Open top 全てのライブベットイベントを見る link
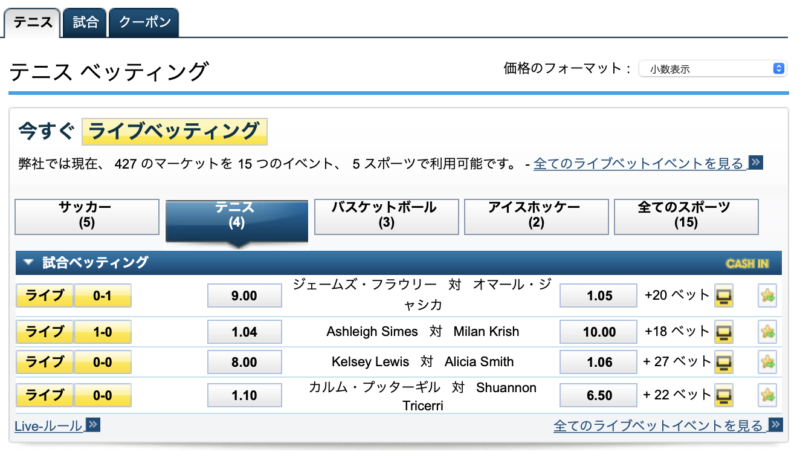 click(638, 164)
